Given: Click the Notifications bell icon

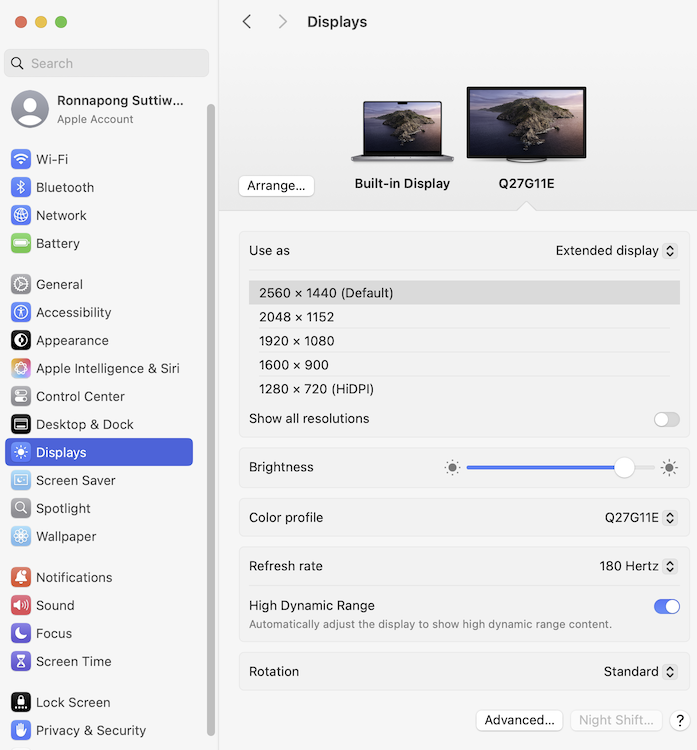Looking at the screenshot, I should (21, 577).
